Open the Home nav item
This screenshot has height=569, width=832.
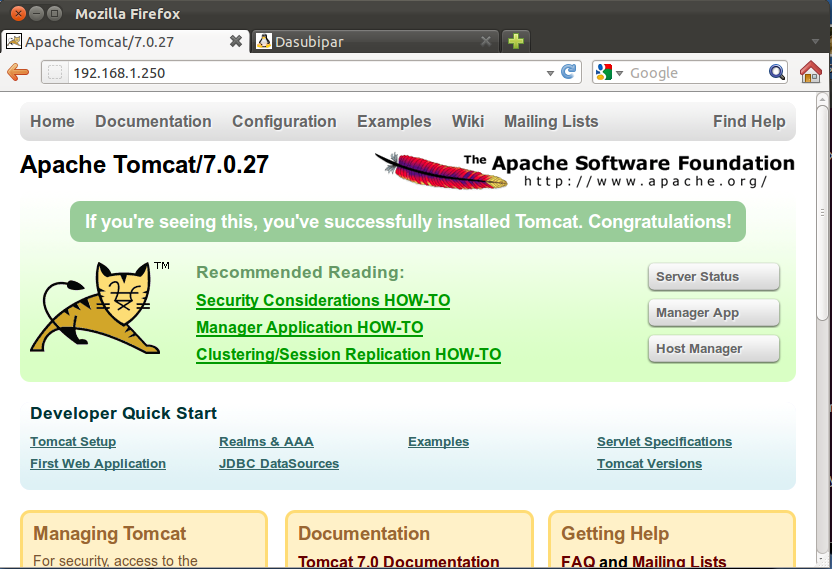[52, 122]
